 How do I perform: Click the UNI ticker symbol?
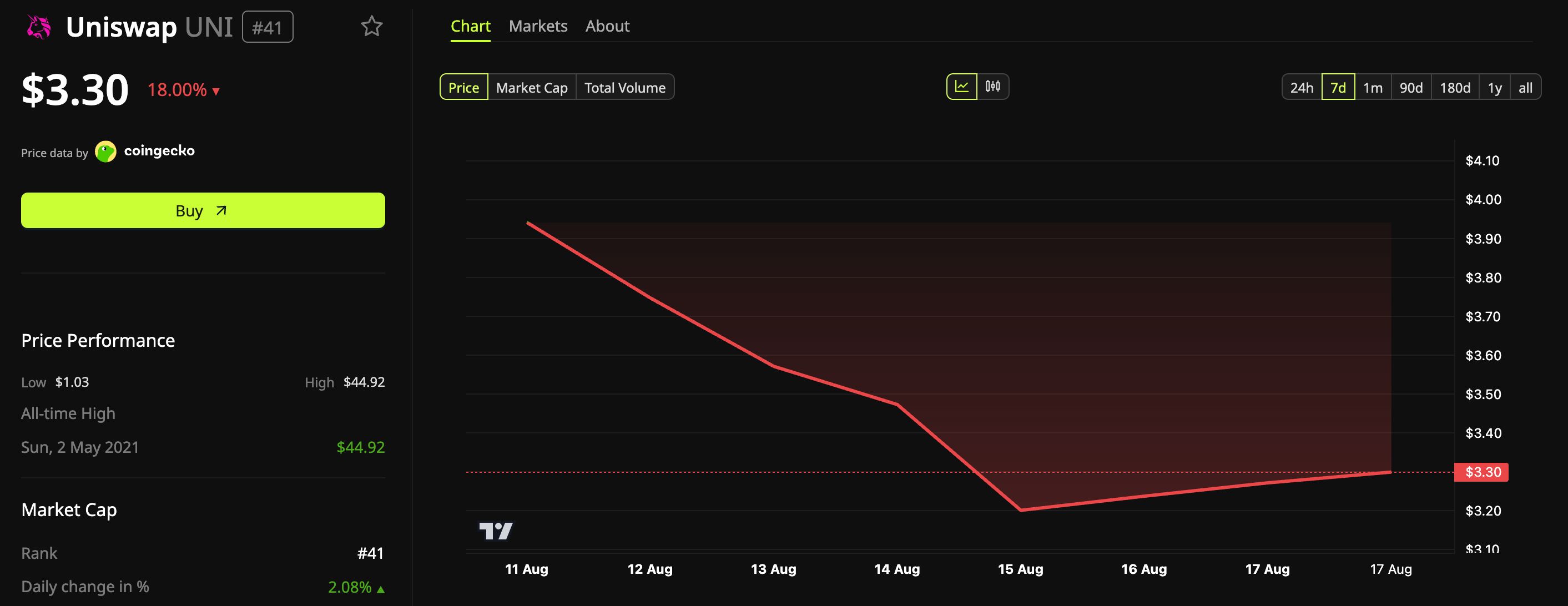(x=208, y=27)
